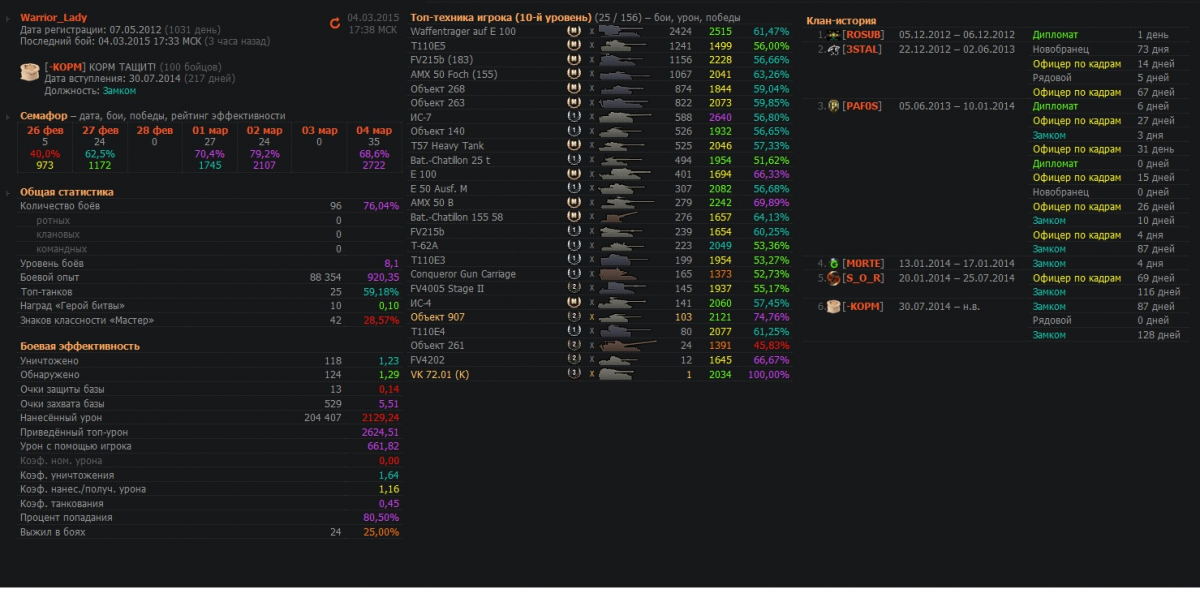Screen dimensions: 1200x611
Task: Open the [ROSUB] clan link
Action: 864,35
